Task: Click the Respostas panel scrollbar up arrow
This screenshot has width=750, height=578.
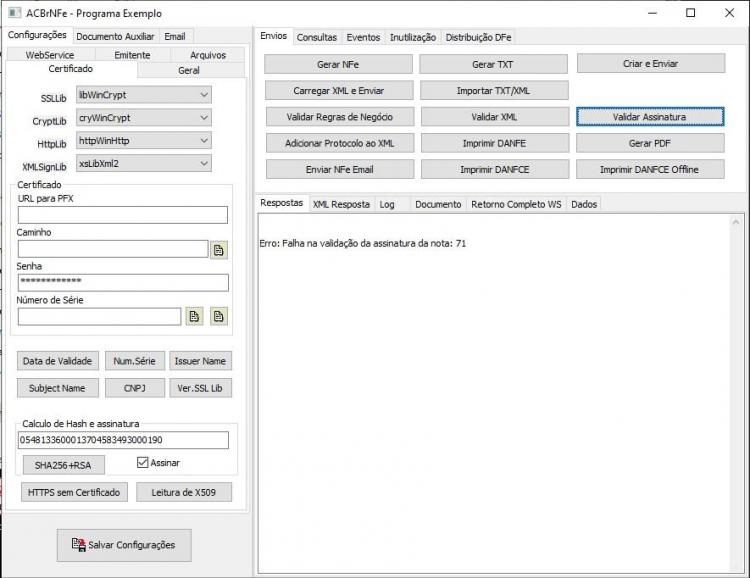Action: coord(736,222)
